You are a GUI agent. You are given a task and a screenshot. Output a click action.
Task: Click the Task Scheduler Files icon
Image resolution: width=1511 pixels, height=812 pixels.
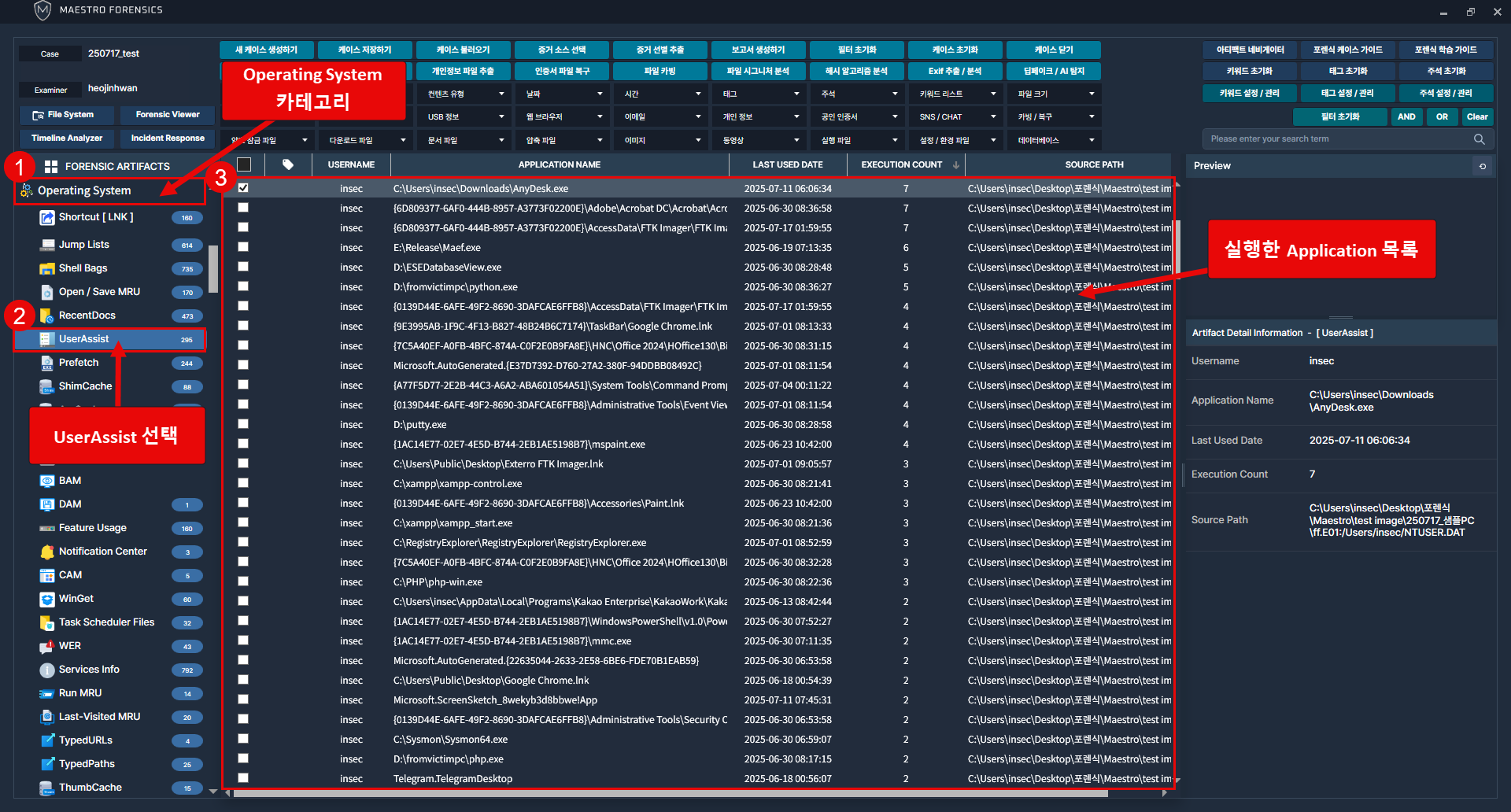click(x=46, y=622)
